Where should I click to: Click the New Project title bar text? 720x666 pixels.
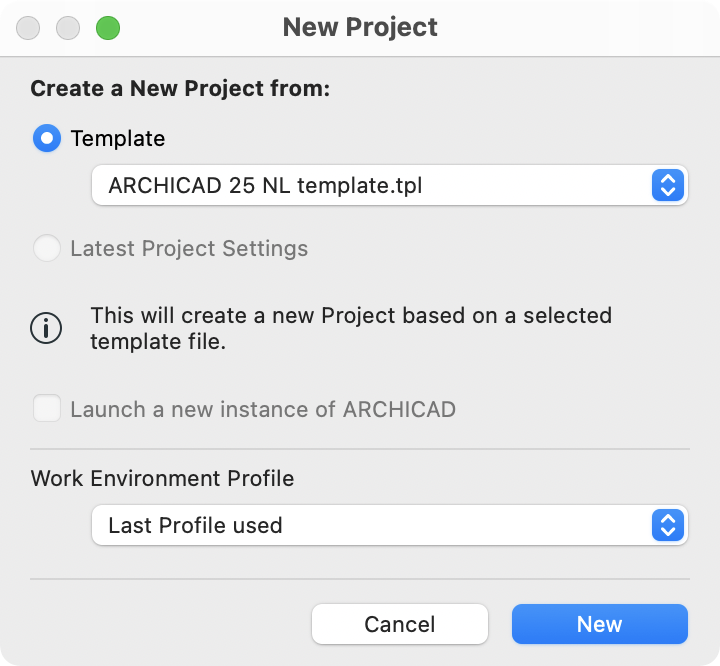point(360,28)
